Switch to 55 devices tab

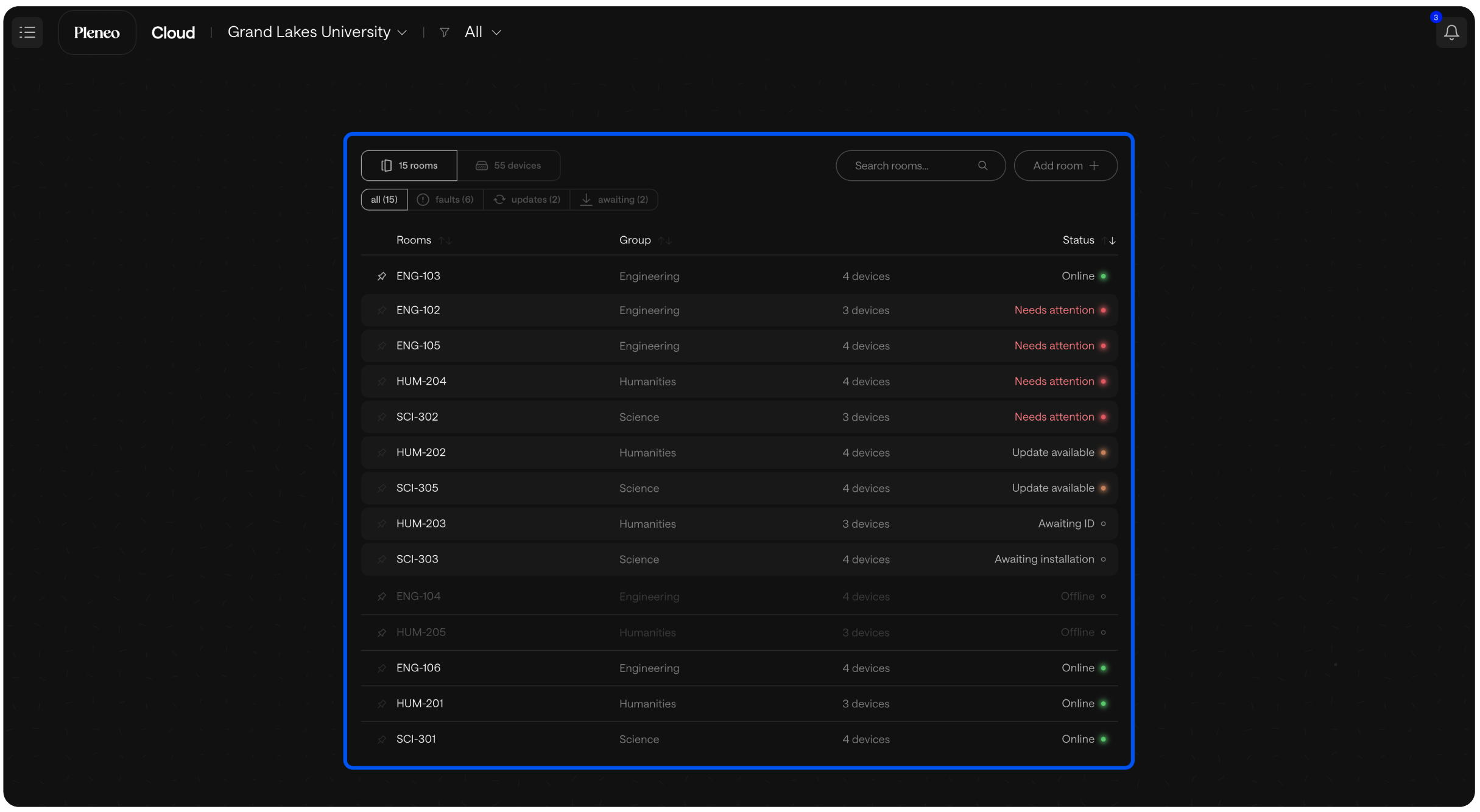509,166
